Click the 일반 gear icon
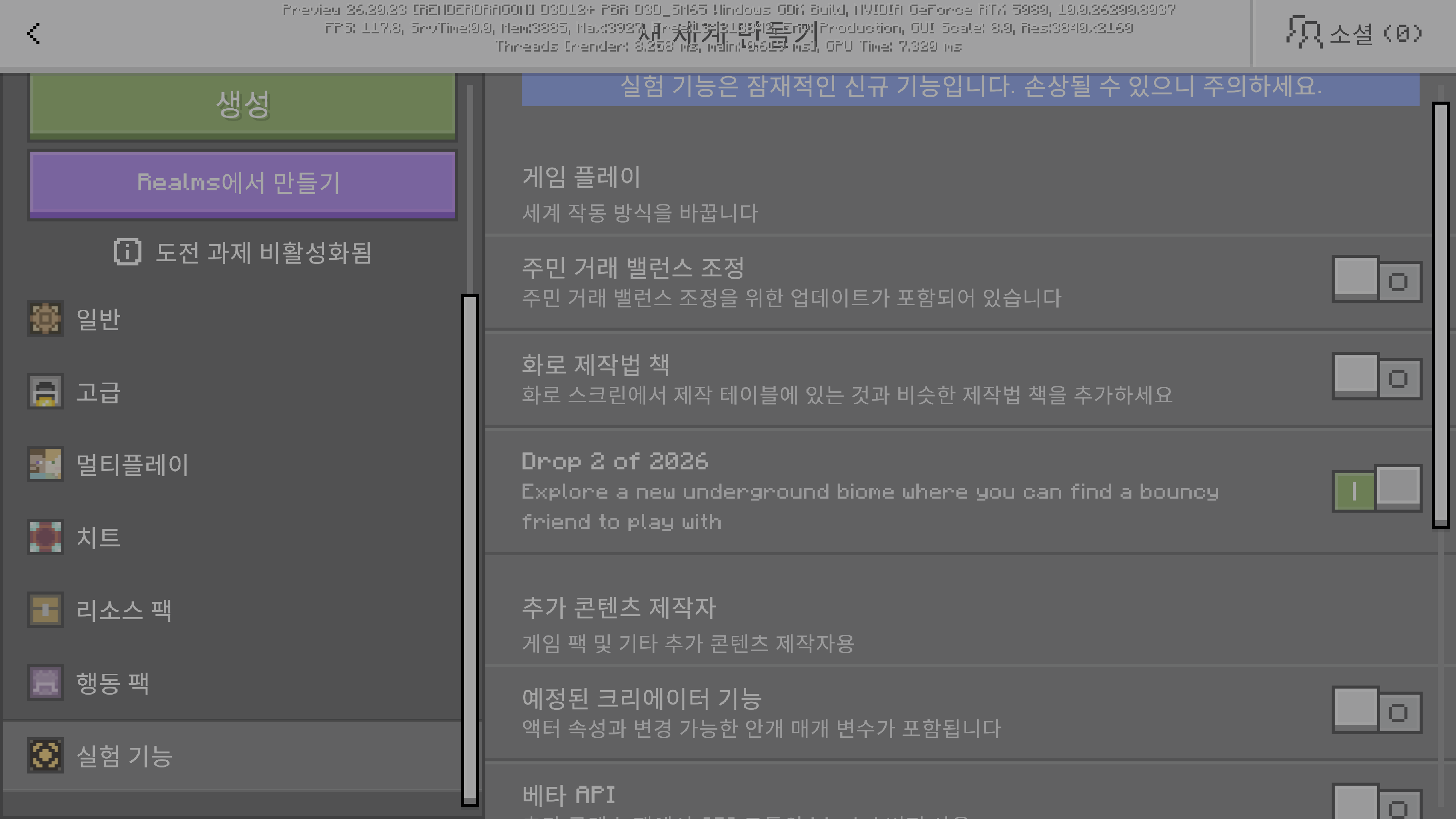 pos(45,319)
